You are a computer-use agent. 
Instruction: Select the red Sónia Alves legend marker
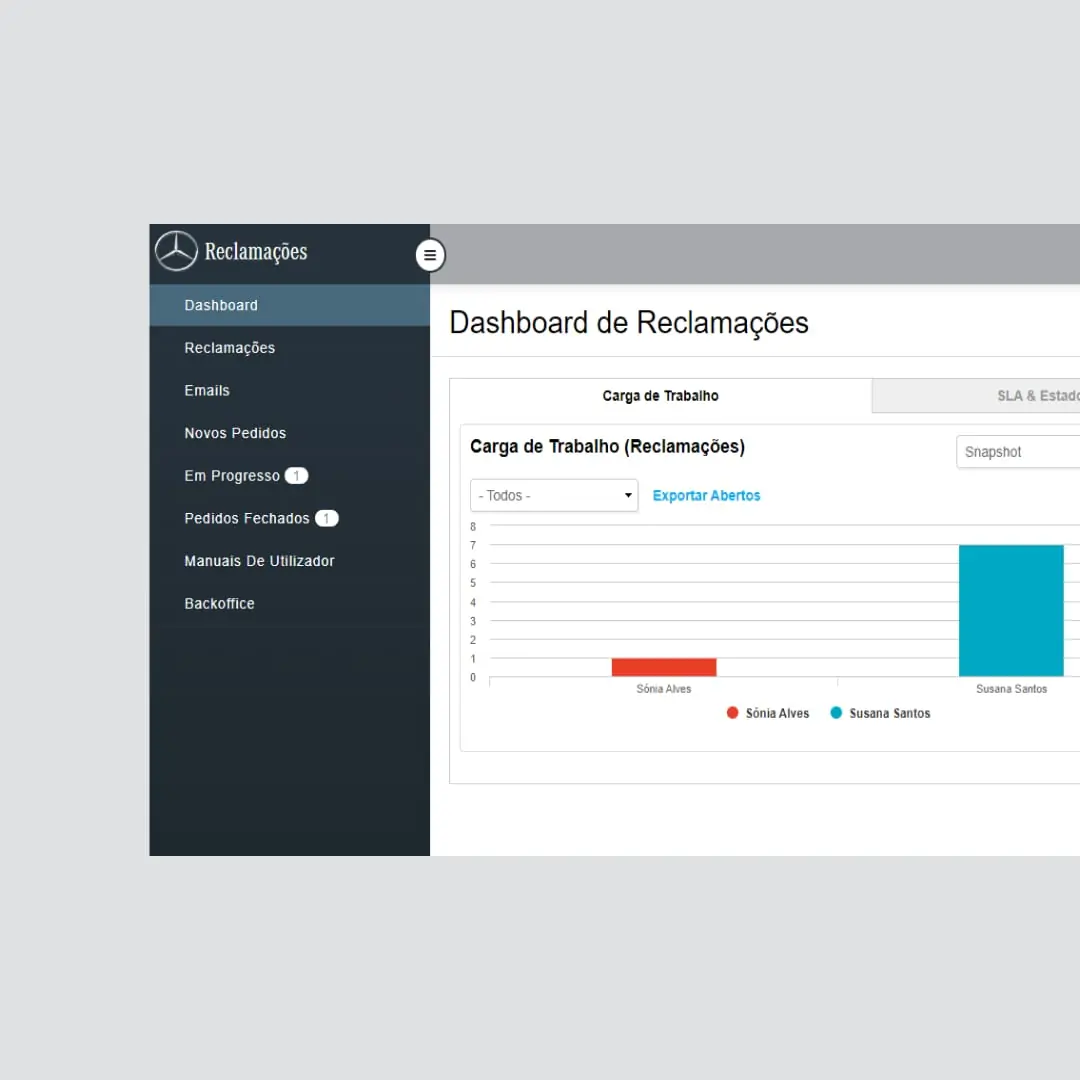coord(732,713)
